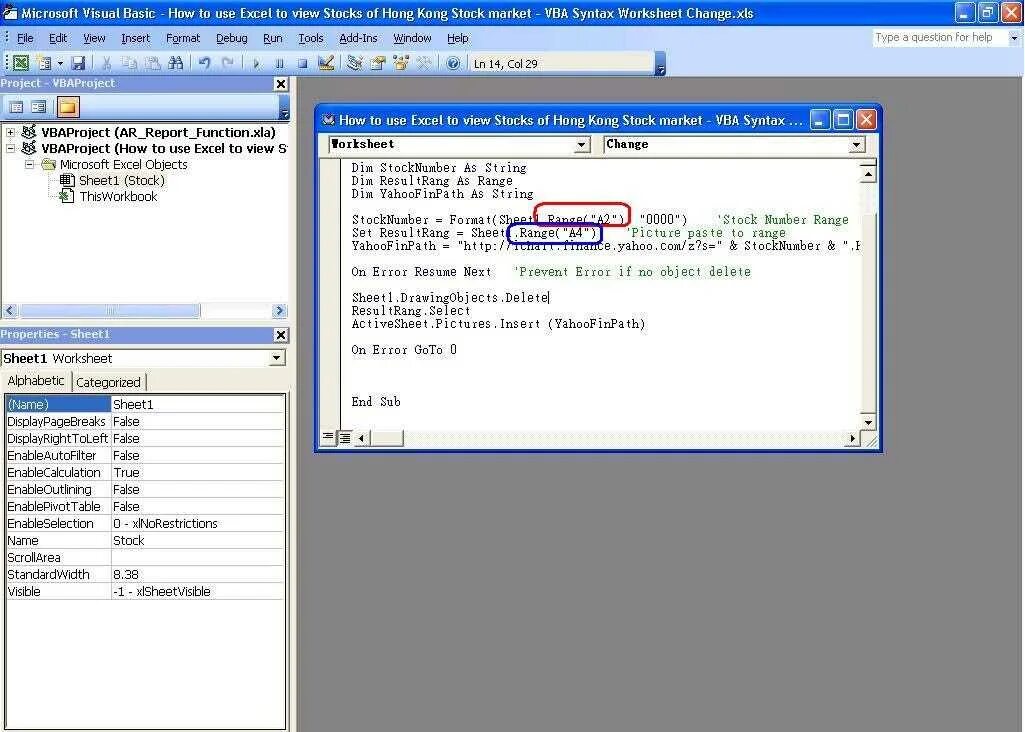Click the 'Type a question for help' box
Screen dimensions: 1025x732
pos(939,37)
